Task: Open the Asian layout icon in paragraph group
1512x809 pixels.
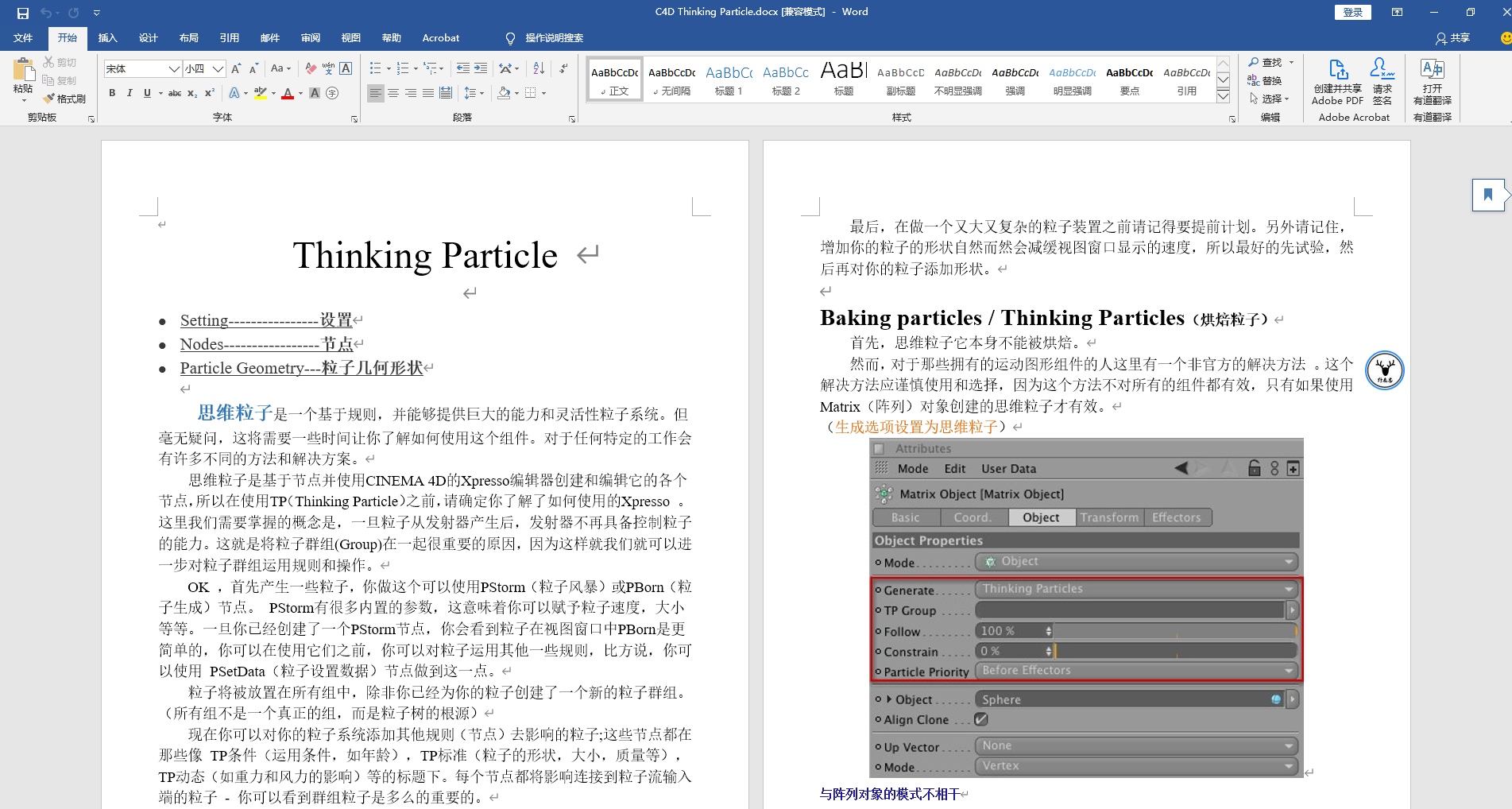Action: [x=505, y=69]
